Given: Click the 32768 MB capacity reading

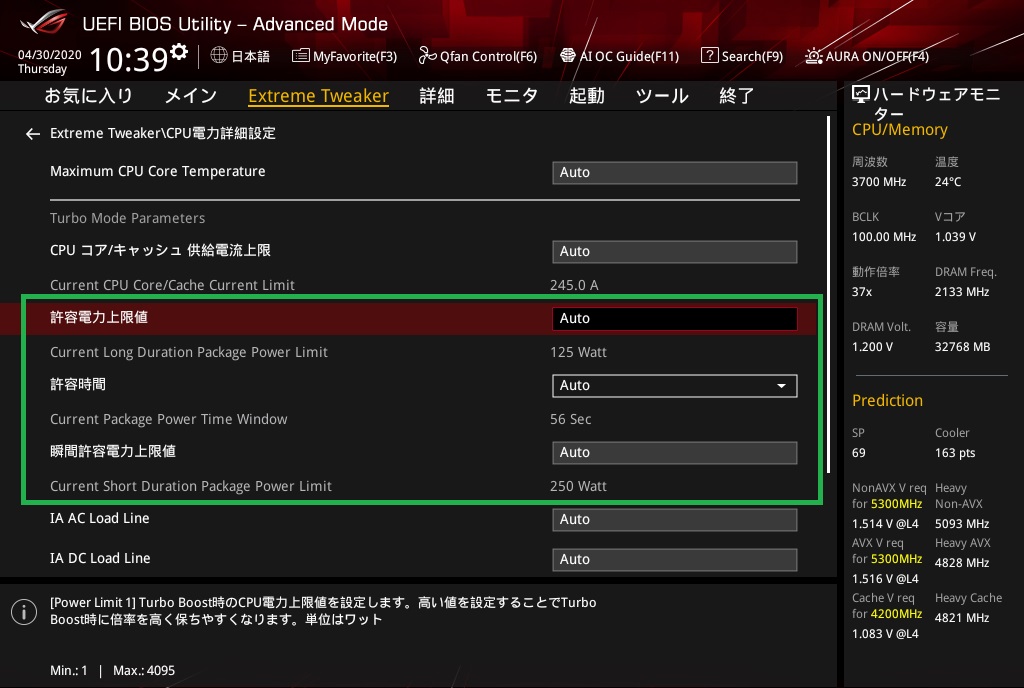Looking at the screenshot, I should coord(963,347).
